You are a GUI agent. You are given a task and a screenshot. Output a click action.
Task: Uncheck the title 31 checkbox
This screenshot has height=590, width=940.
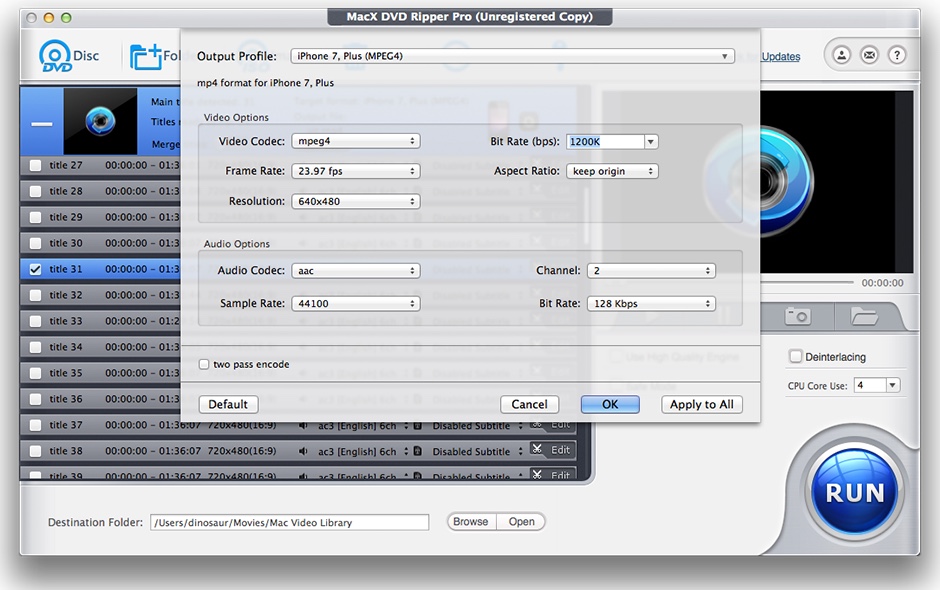pos(35,269)
